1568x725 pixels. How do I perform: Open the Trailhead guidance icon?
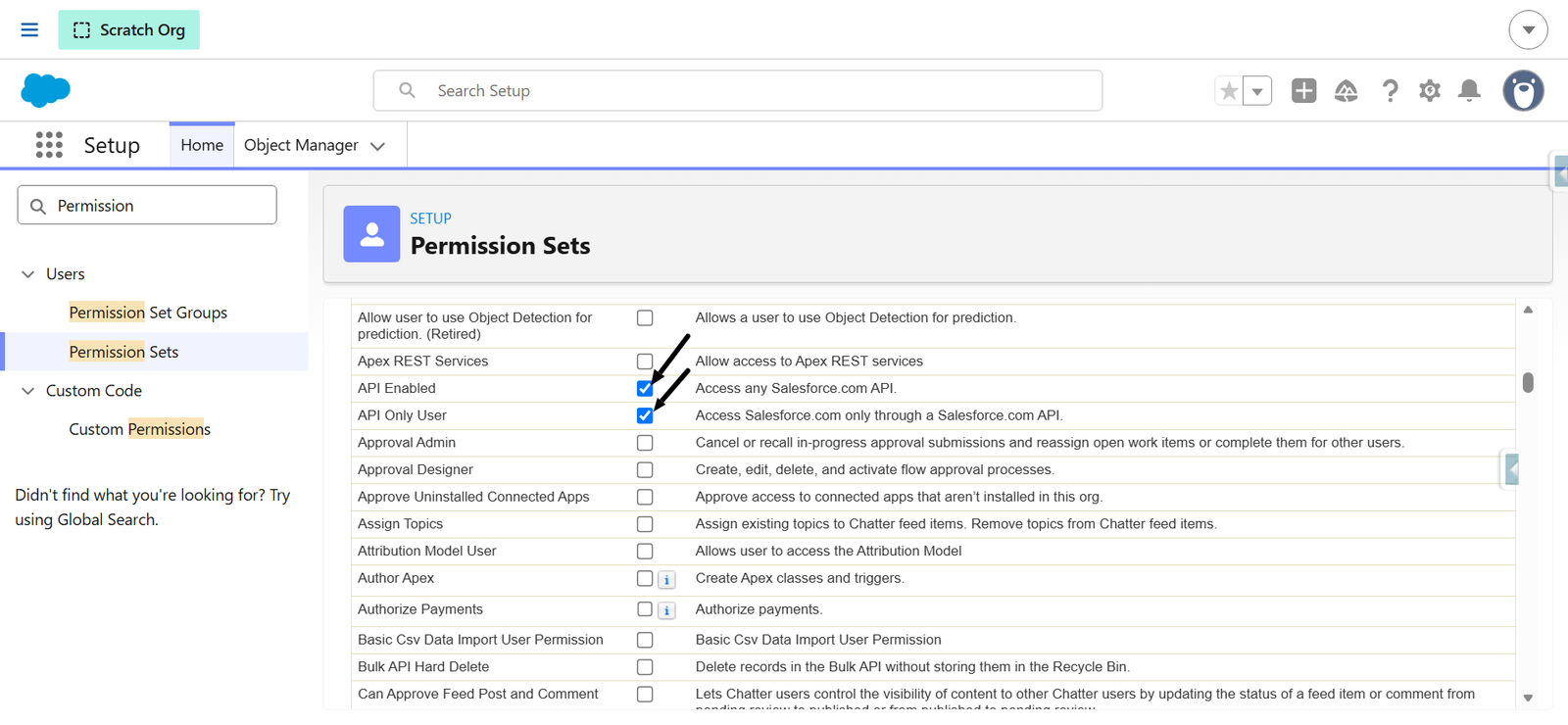click(1347, 91)
